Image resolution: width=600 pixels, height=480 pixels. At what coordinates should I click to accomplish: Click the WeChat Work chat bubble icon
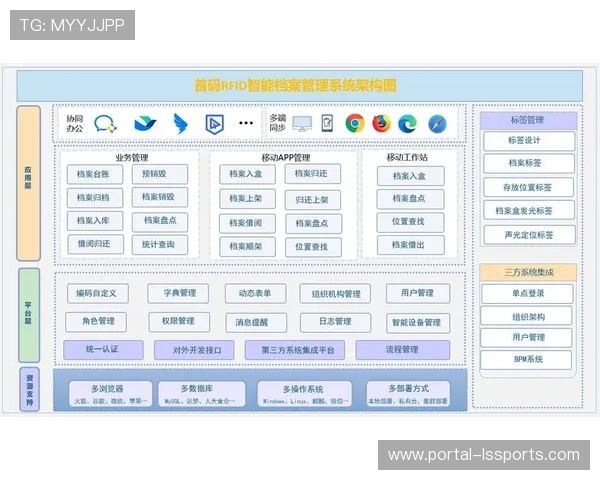pyautogui.click(x=105, y=124)
